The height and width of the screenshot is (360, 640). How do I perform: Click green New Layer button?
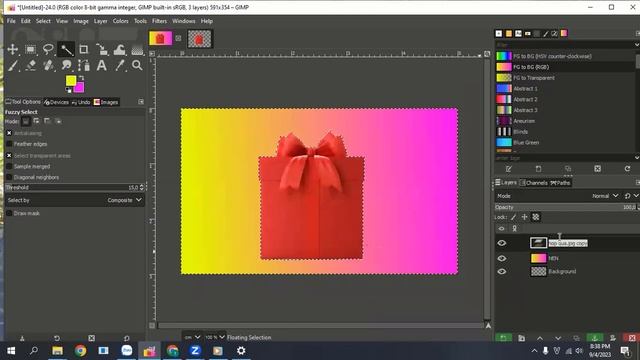[x=503, y=338]
